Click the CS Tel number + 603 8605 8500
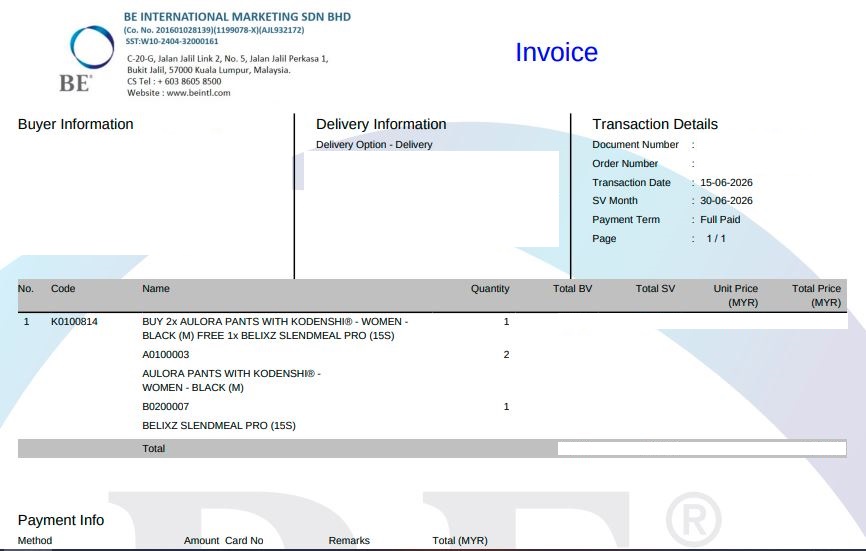The height and width of the screenshot is (551, 866). tap(189, 81)
